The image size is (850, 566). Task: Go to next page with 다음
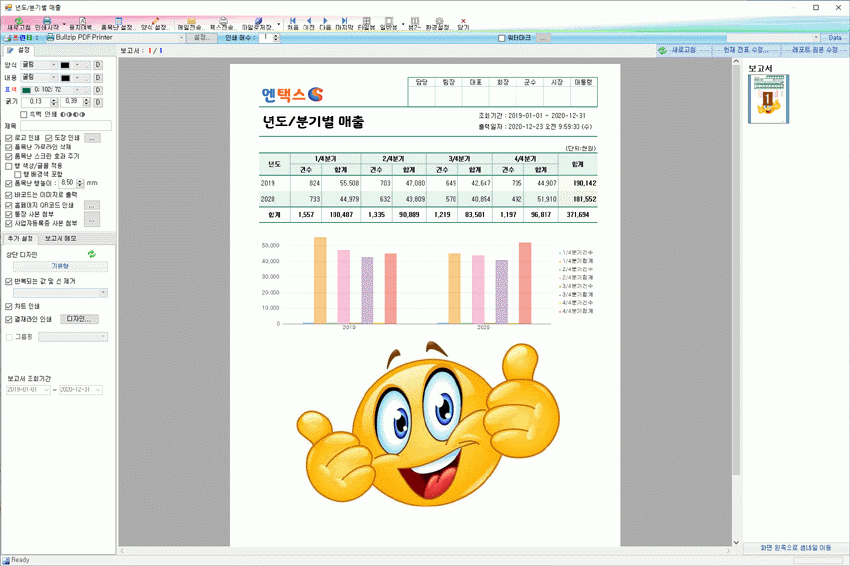click(325, 23)
